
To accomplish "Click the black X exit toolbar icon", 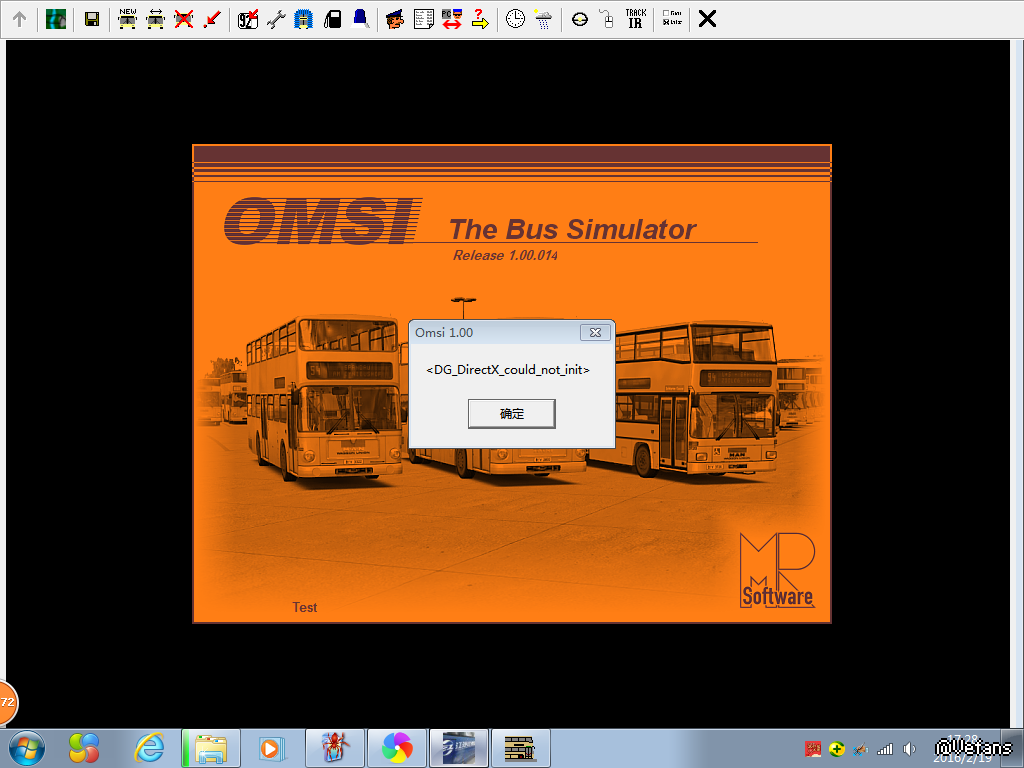I will [707, 19].
